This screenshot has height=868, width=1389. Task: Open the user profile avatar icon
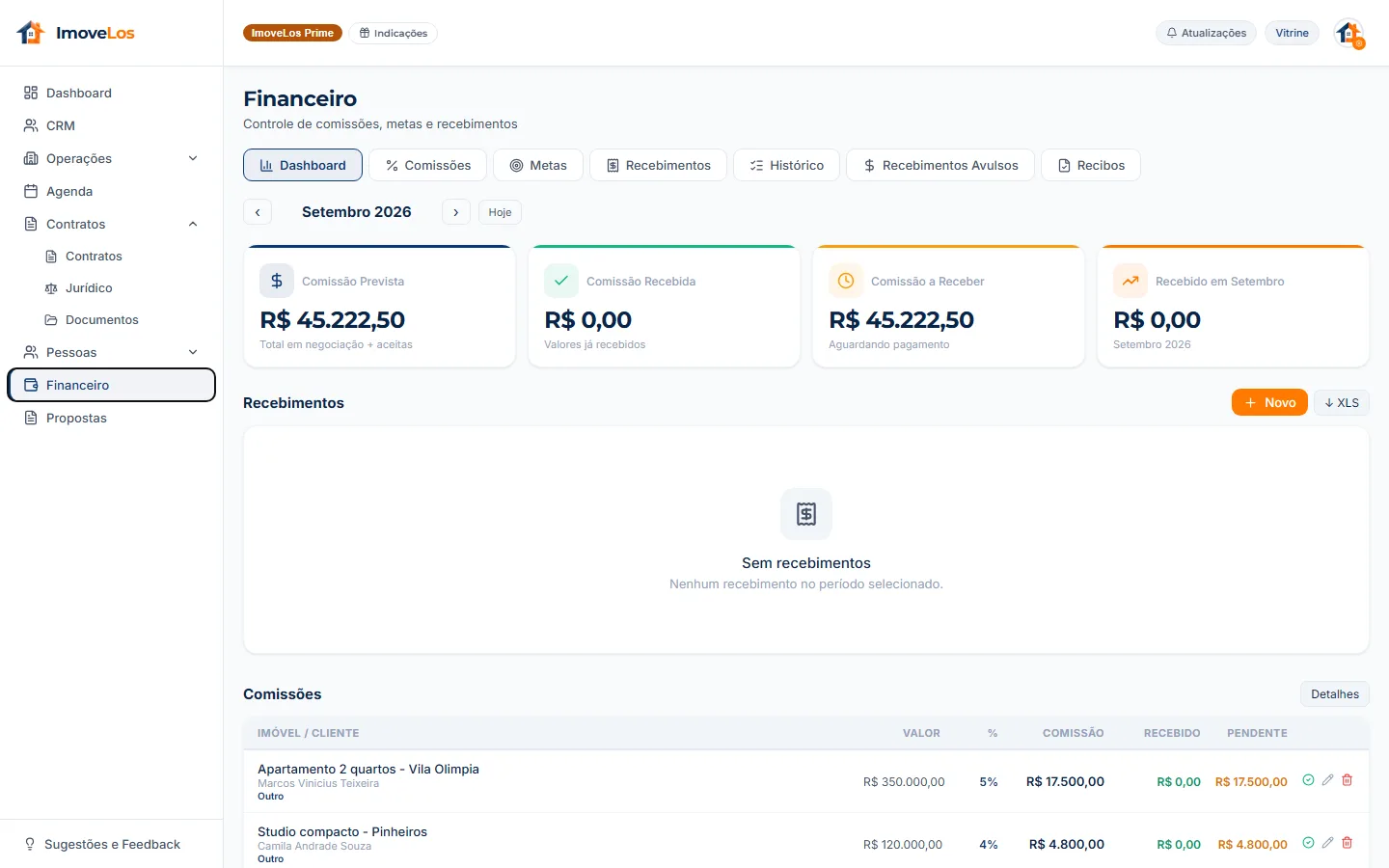(1348, 33)
